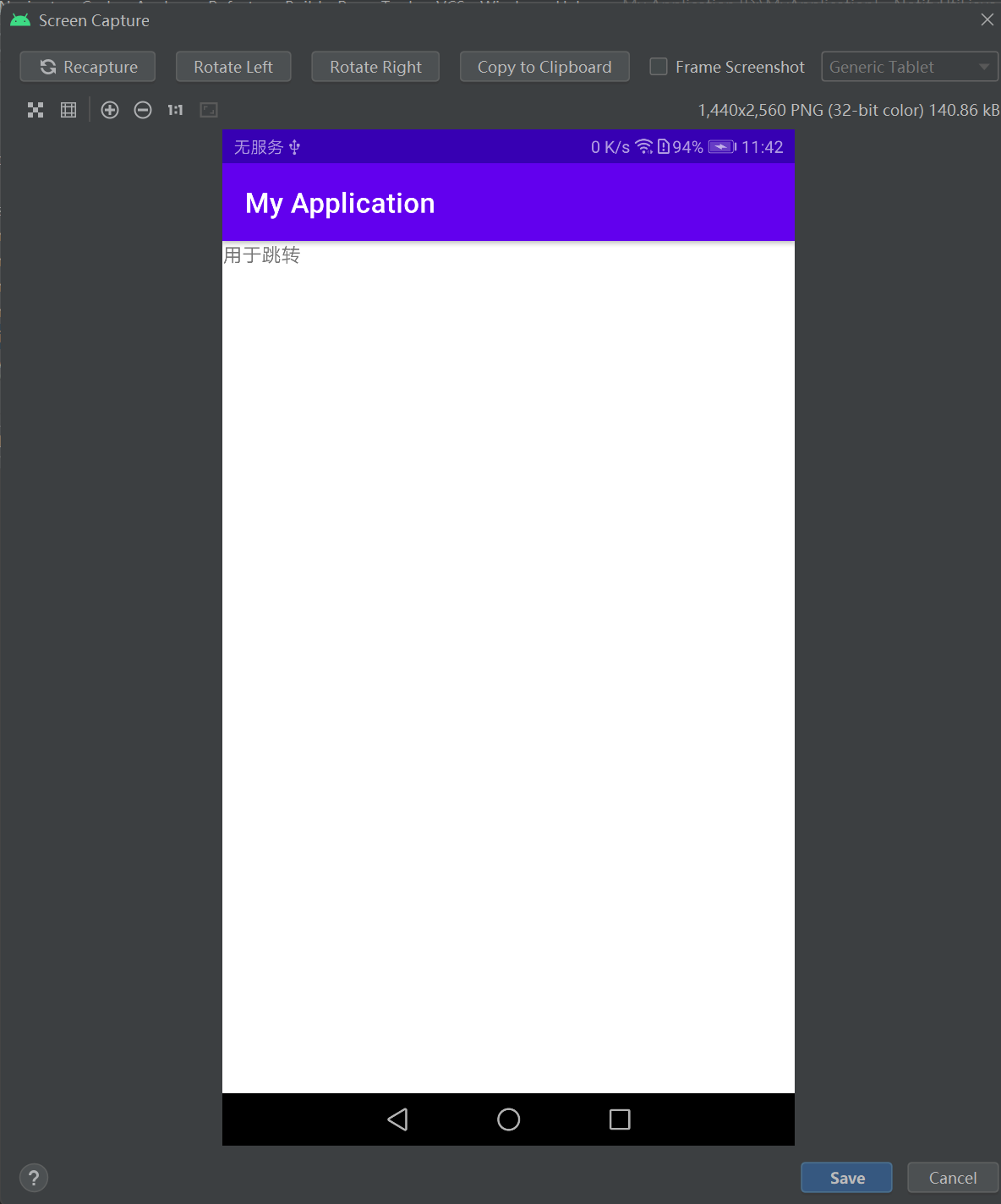Image resolution: width=1001 pixels, height=1204 pixels.
Task: Click the 无服务 status text
Action: [259, 147]
